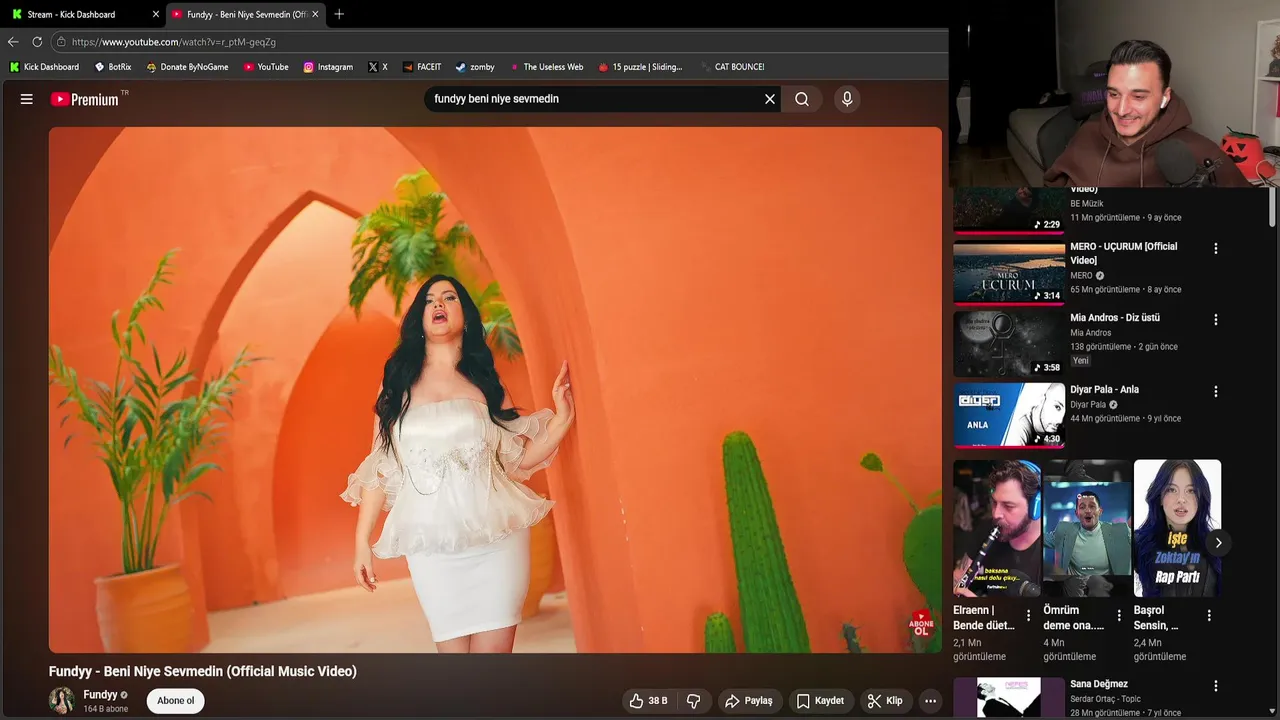The width and height of the screenshot is (1280, 720).
Task: Open Instagram bookmark
Action: pos(328,67)
